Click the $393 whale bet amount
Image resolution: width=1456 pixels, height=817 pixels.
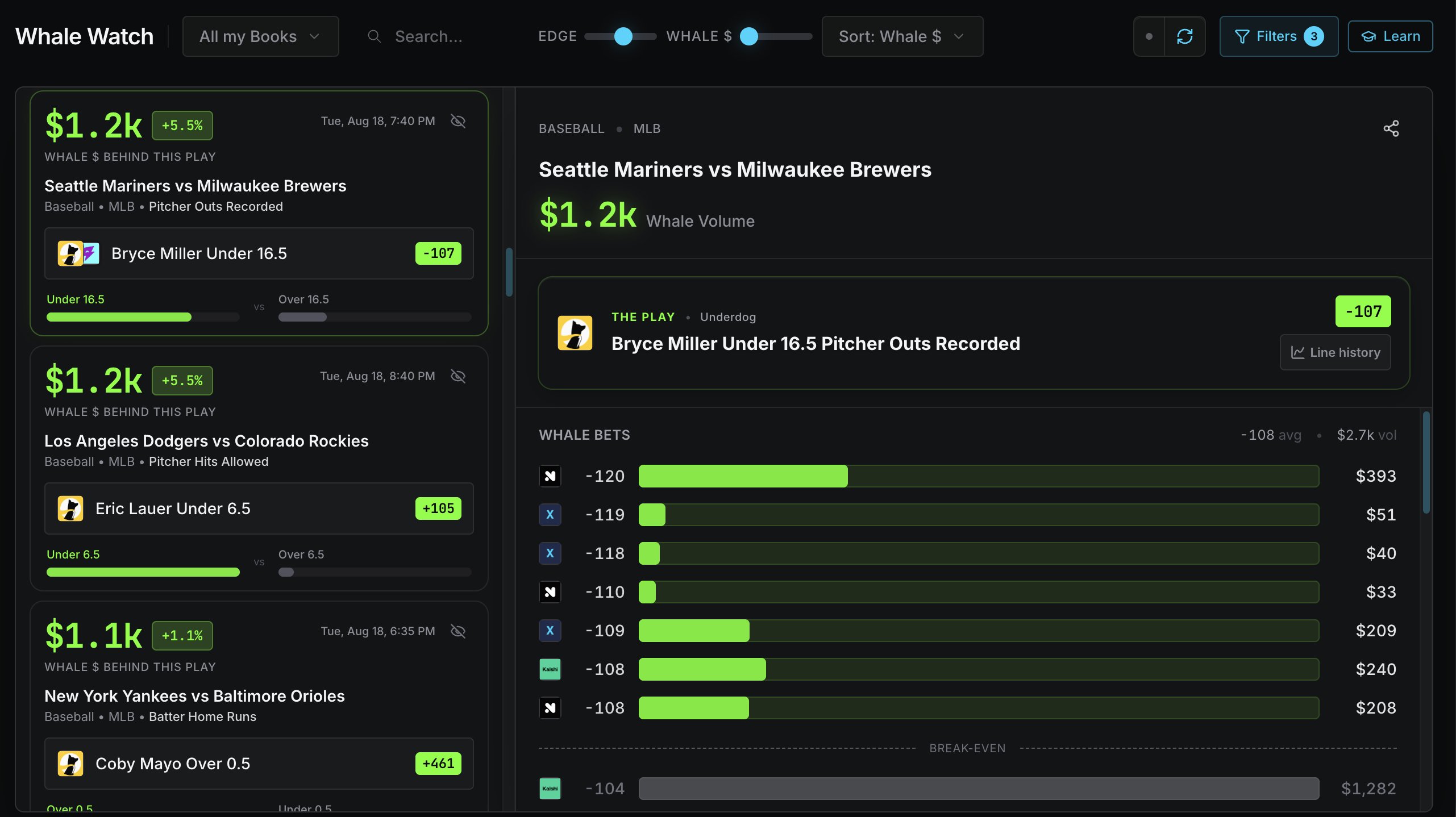(x=1376, y=476)
